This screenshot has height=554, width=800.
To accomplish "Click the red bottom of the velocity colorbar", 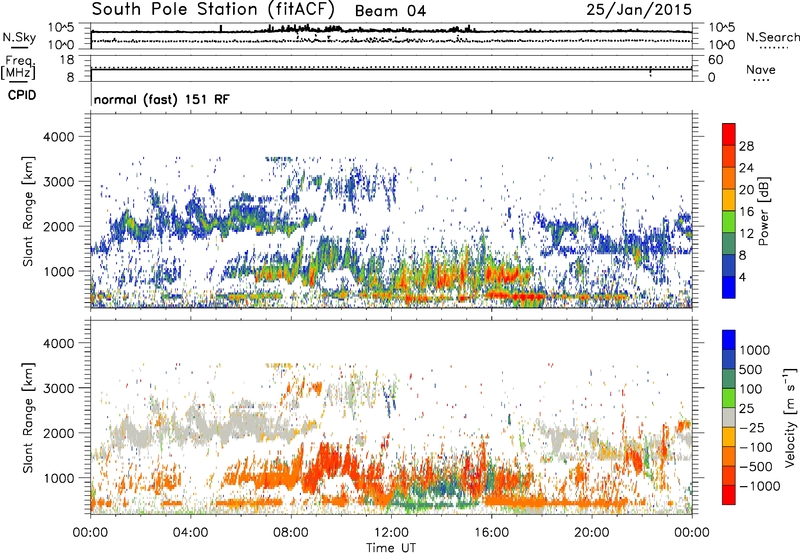I will pyautogui.click(x=729, y=495).
